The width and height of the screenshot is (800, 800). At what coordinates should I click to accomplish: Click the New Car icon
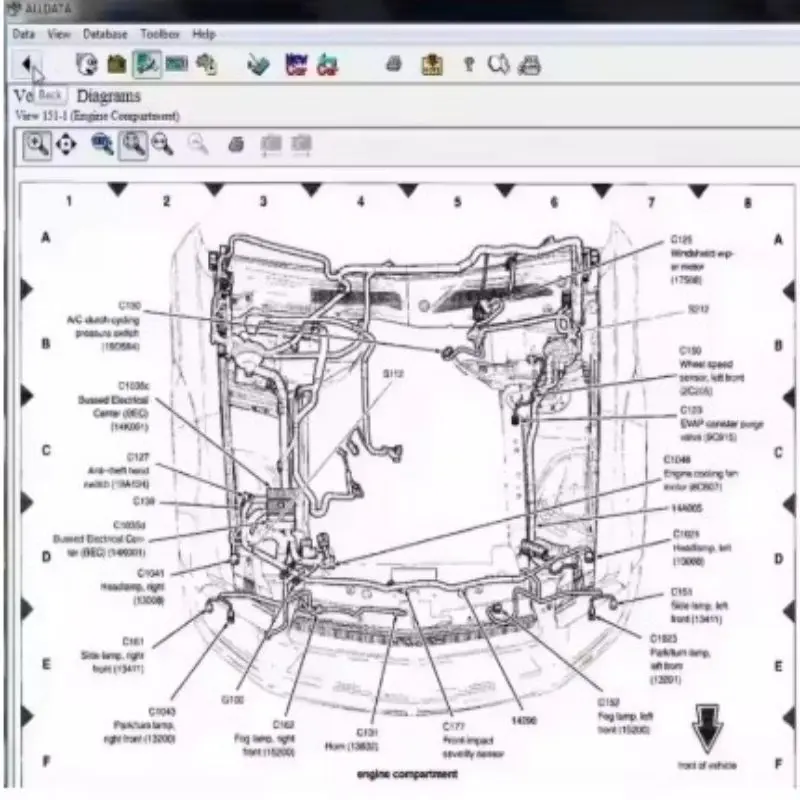point(296,65)
